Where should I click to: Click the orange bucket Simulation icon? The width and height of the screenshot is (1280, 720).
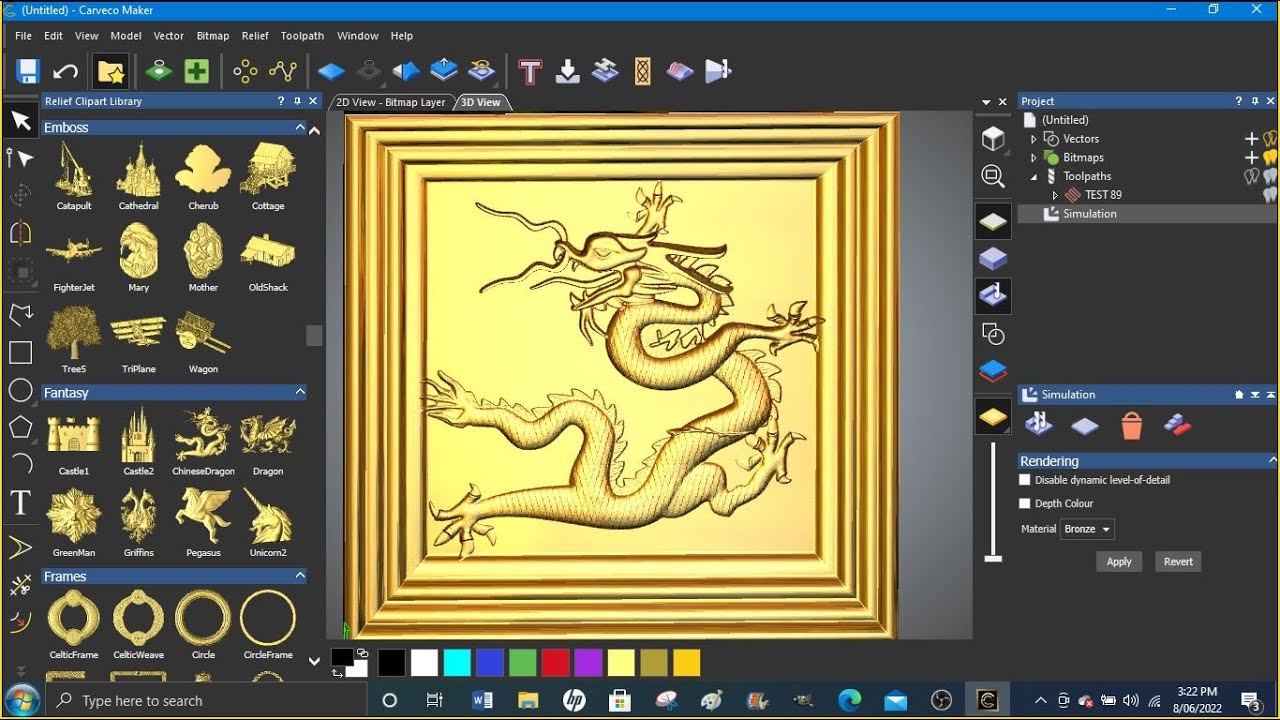point(1132,426)
